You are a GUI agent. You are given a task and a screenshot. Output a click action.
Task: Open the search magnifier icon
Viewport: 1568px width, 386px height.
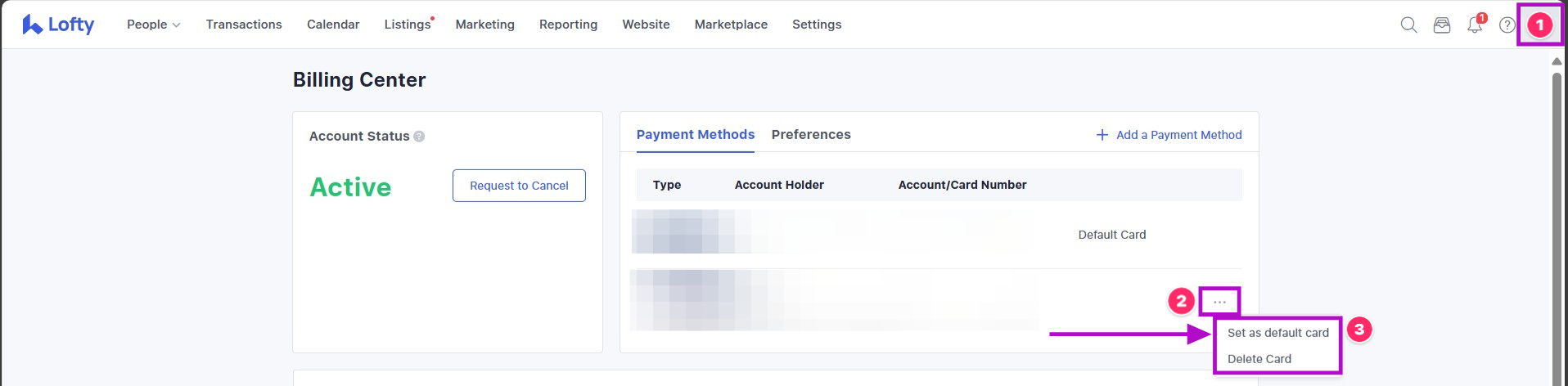[1408, 25]
